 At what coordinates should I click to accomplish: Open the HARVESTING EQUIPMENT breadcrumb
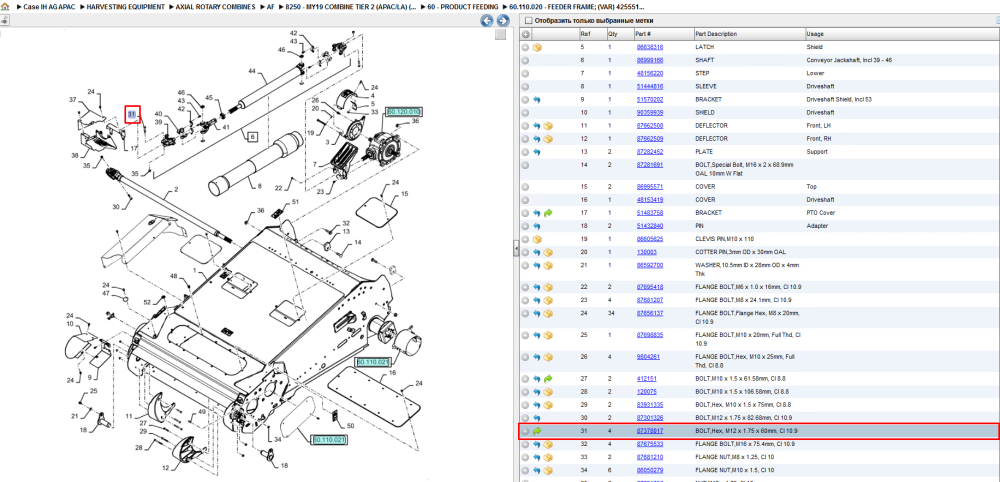[126, 6]
